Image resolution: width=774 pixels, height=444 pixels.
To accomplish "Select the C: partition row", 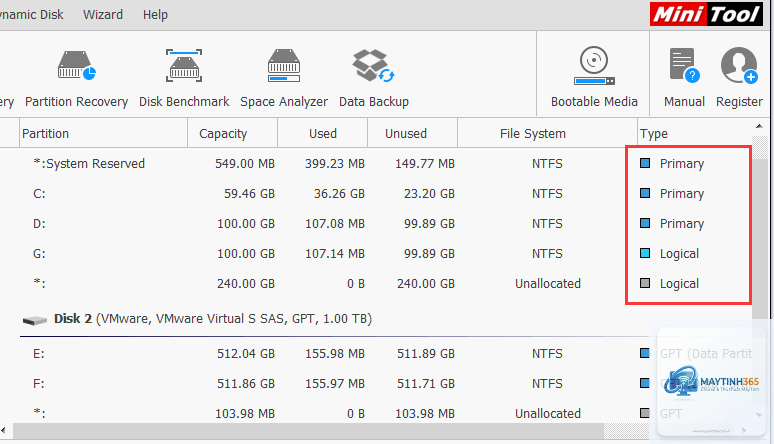I will [375, 194].
